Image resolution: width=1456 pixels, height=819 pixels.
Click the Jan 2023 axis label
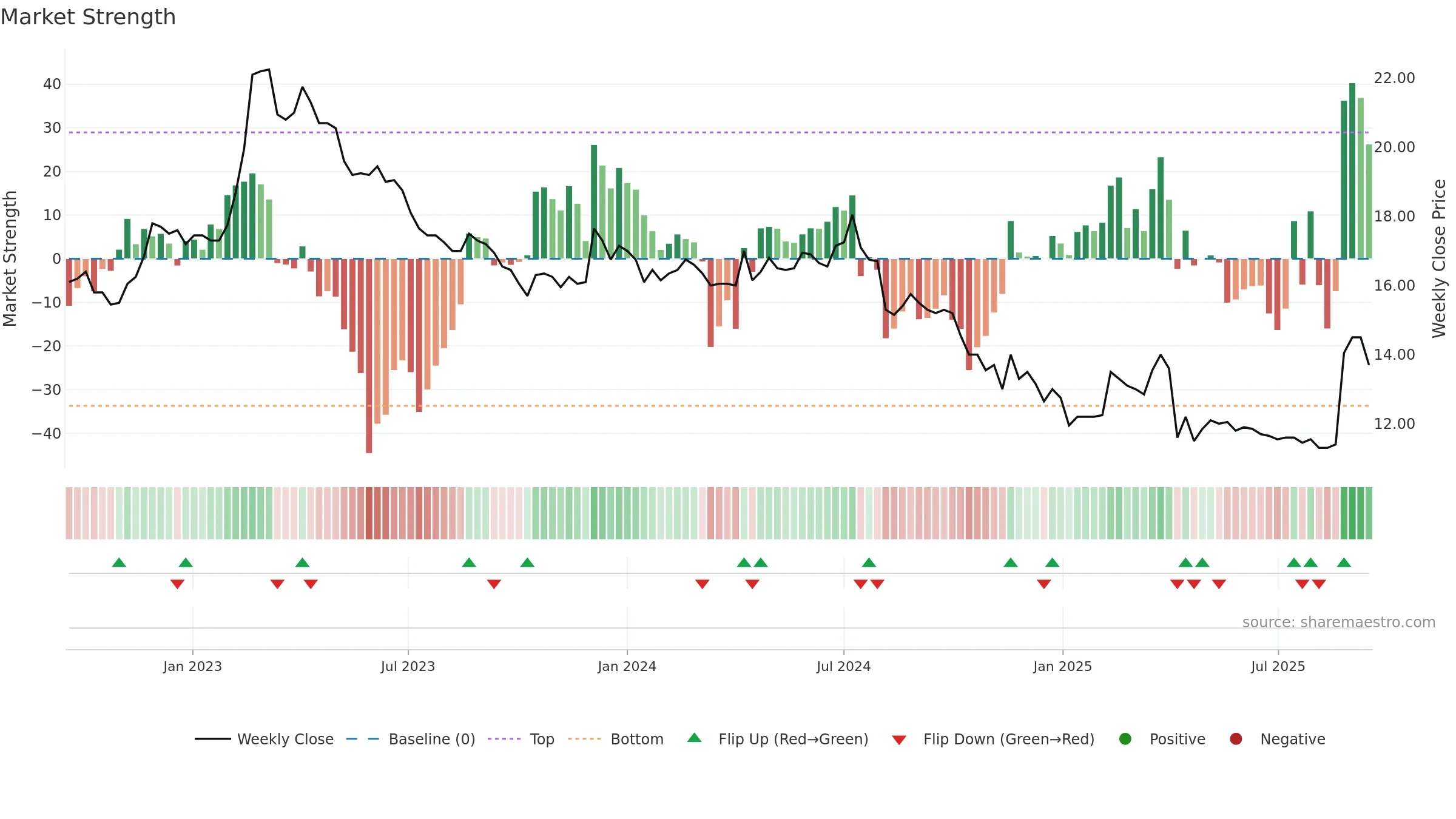192,667
